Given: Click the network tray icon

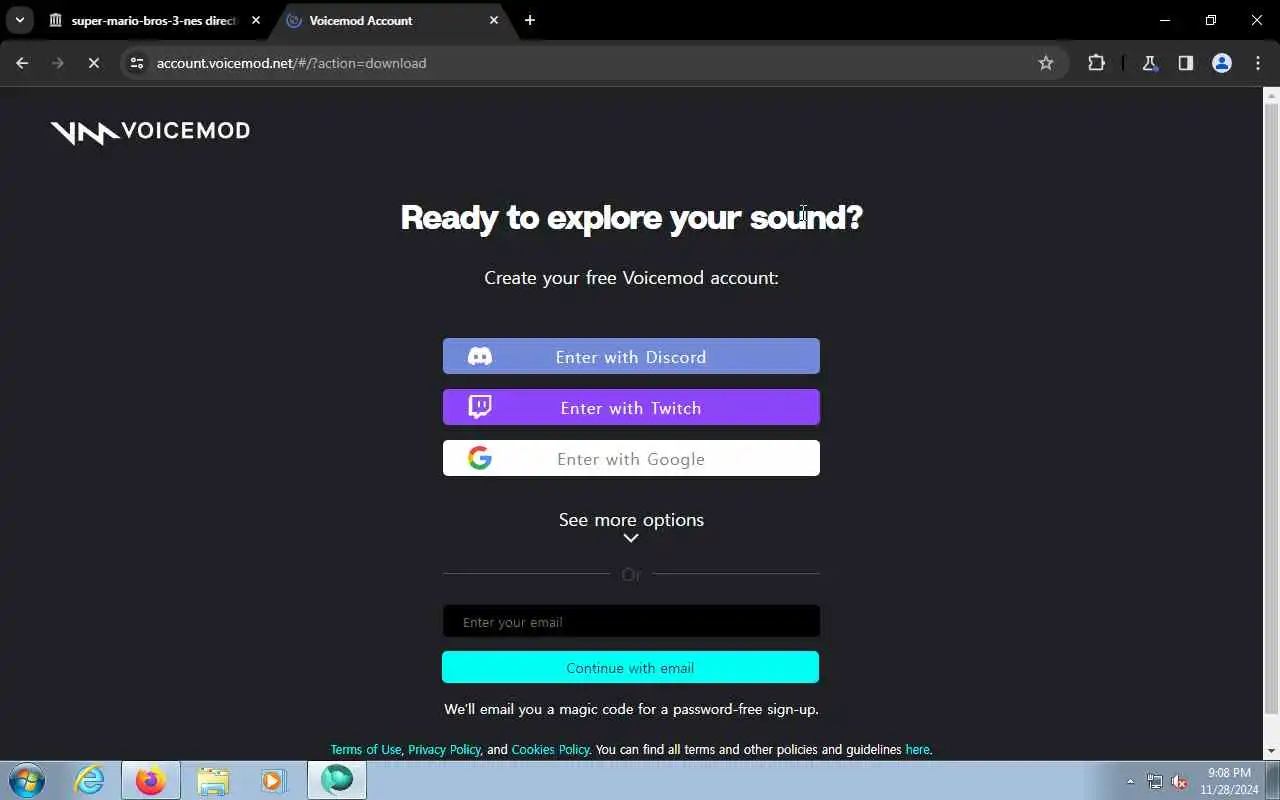Looking at the screenshot, I should pyautogui.click(x=1155, y=781).
